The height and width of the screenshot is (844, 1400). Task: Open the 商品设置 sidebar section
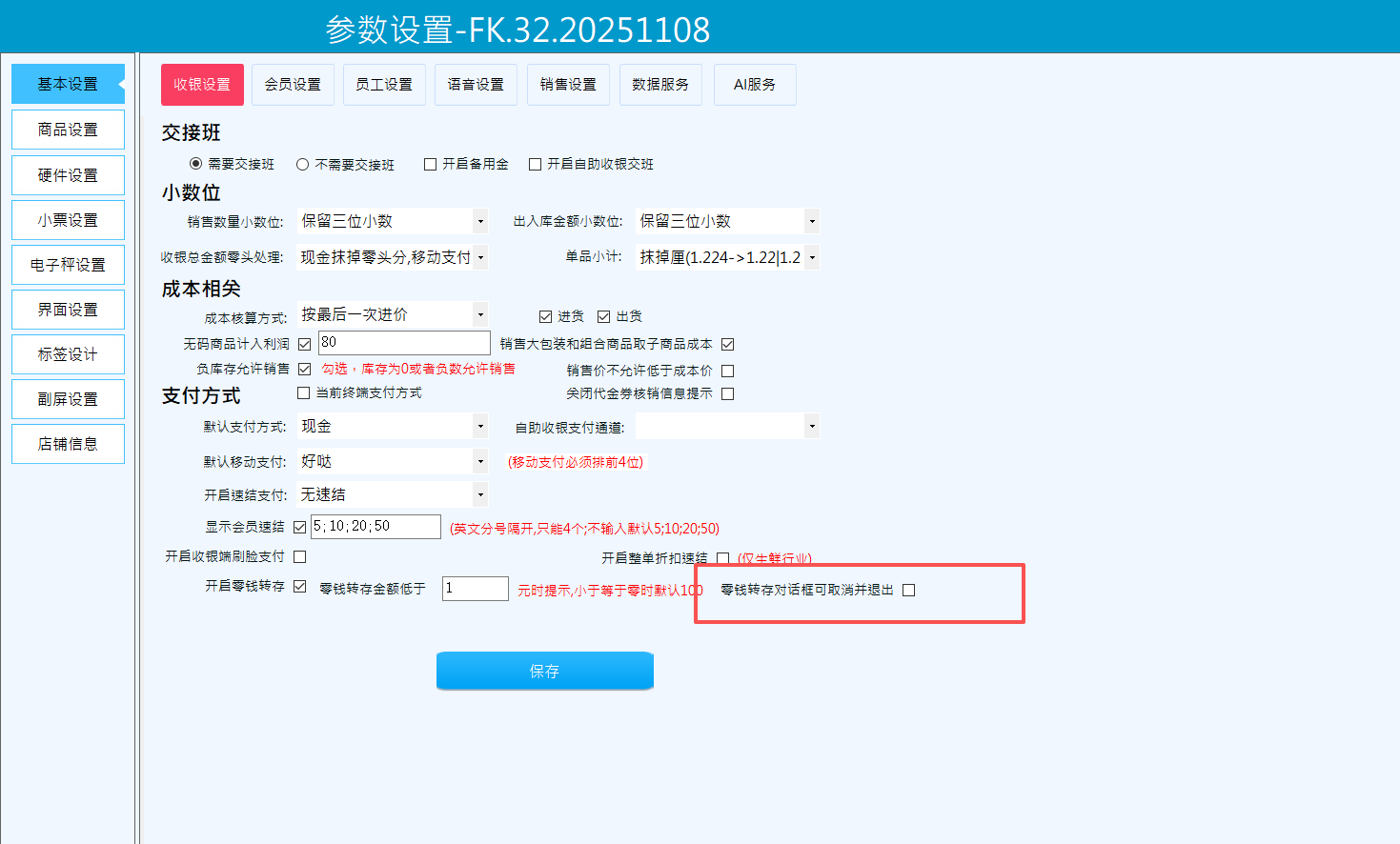tap(68, 130)
